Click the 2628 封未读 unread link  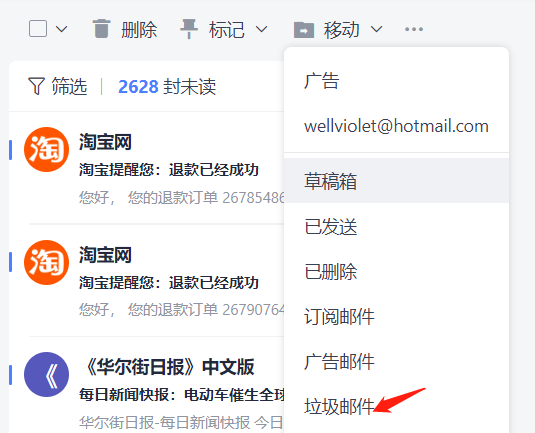coord(167,86)
